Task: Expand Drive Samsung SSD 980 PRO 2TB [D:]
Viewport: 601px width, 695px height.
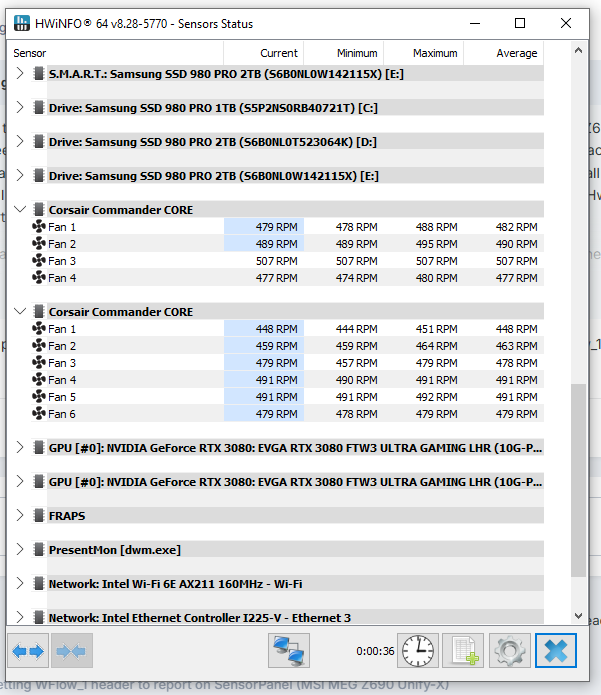Action: pos(20,141)
